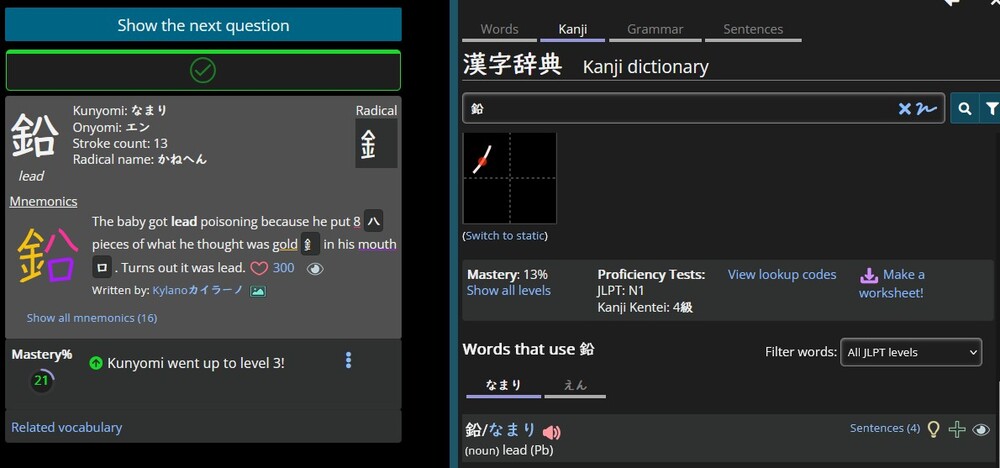Image resolution: width=1000 pixels, height=468 pixels.
Task: Click the magnifying glass search button
Action: coord(964,109)
